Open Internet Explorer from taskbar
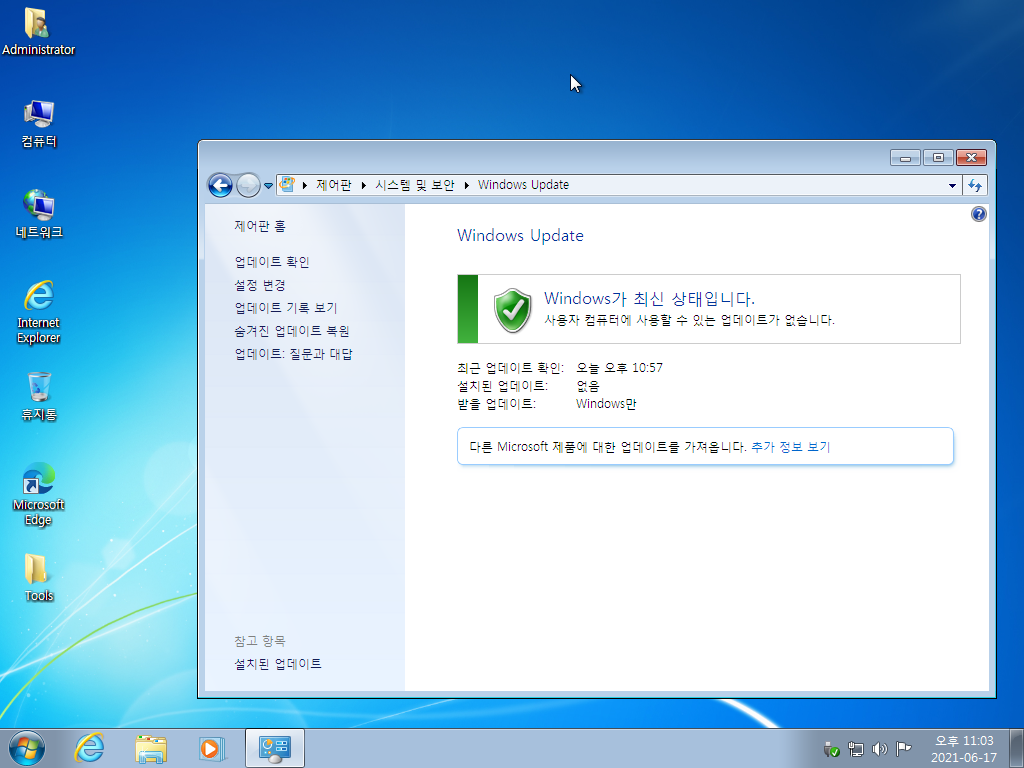Screen dimensions: 1024x768 pos(89,748)
